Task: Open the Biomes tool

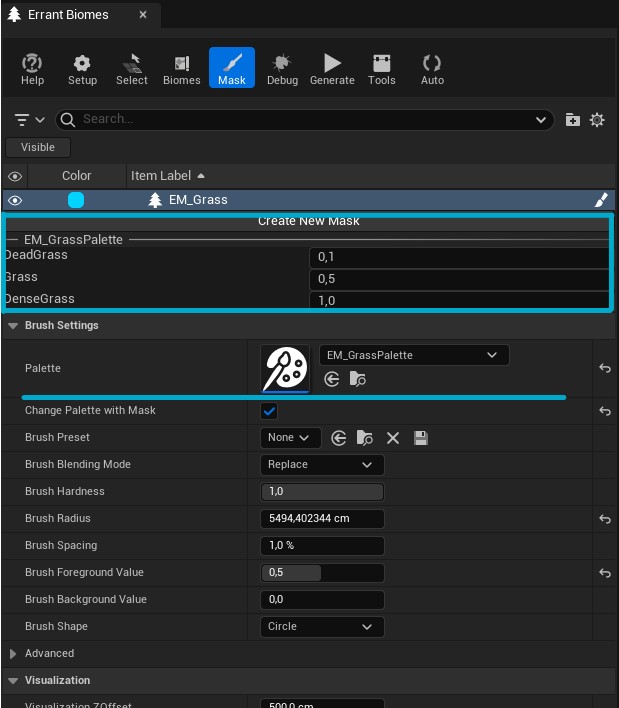Action: 182,69
